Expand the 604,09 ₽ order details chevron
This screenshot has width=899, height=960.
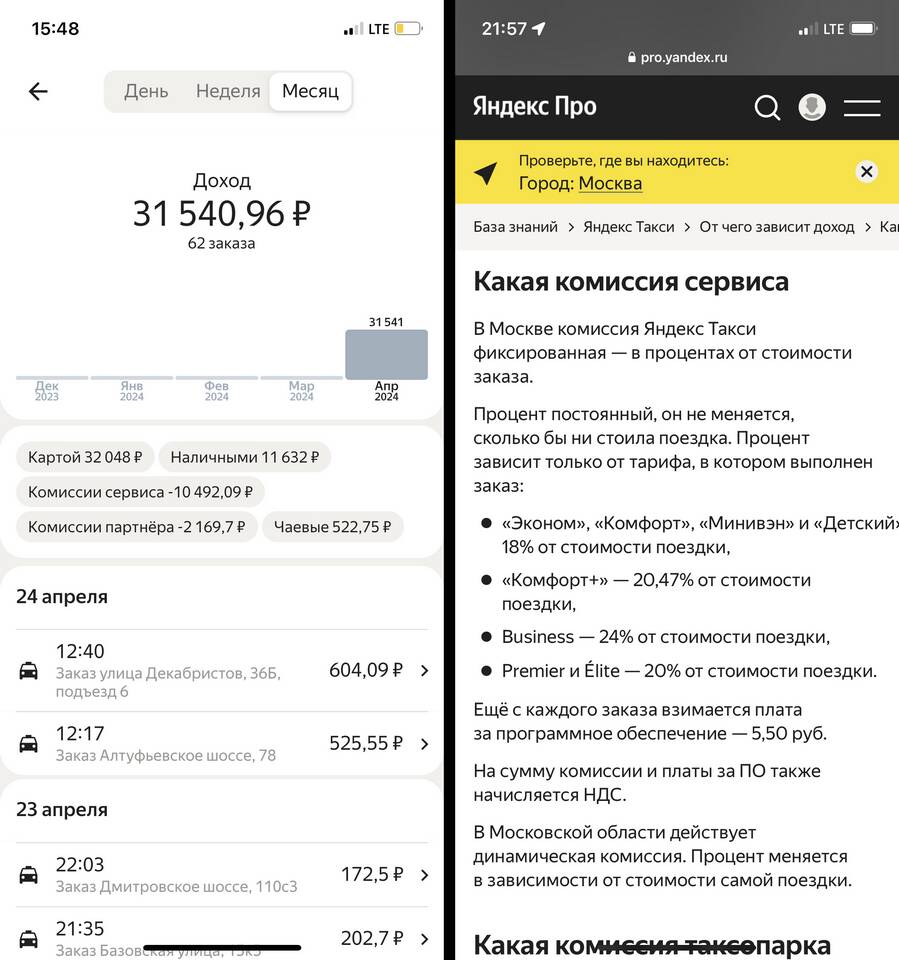tap(424, 670)
